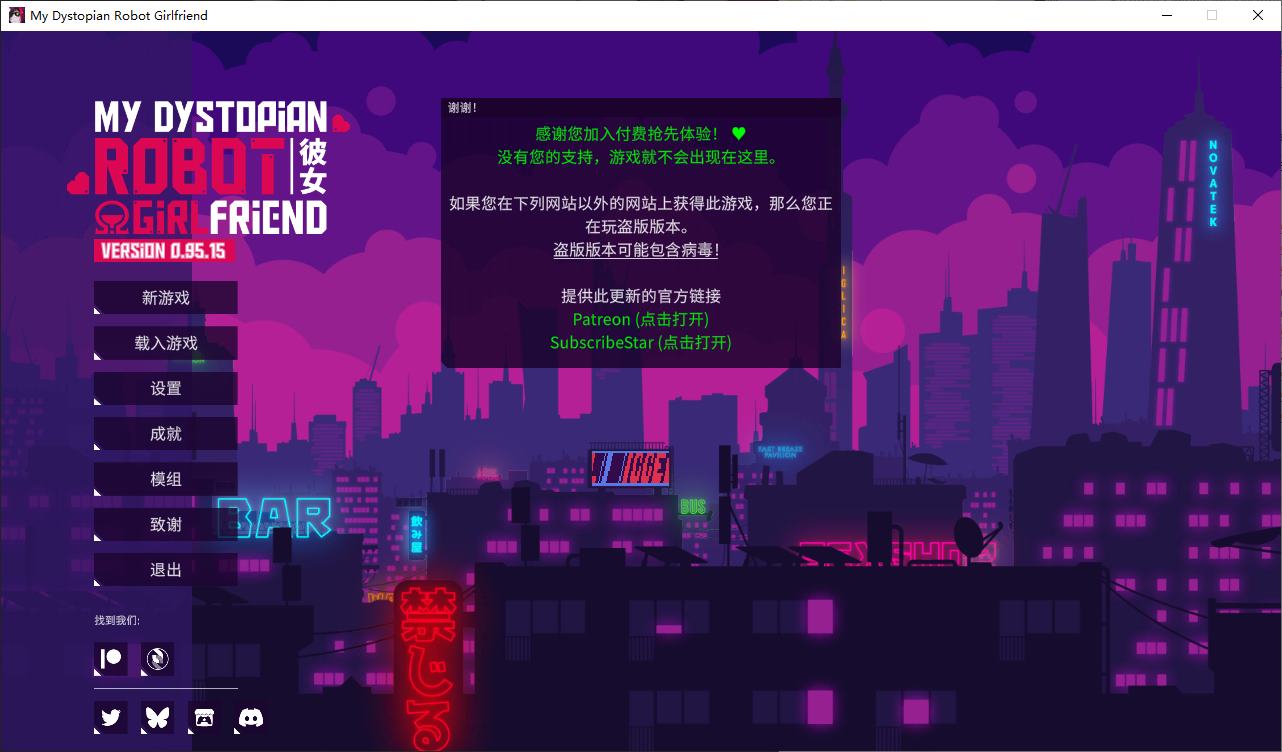Click the game icon in the title bar
This screenshot has height=752, width=1282.
tap(15, 15)
